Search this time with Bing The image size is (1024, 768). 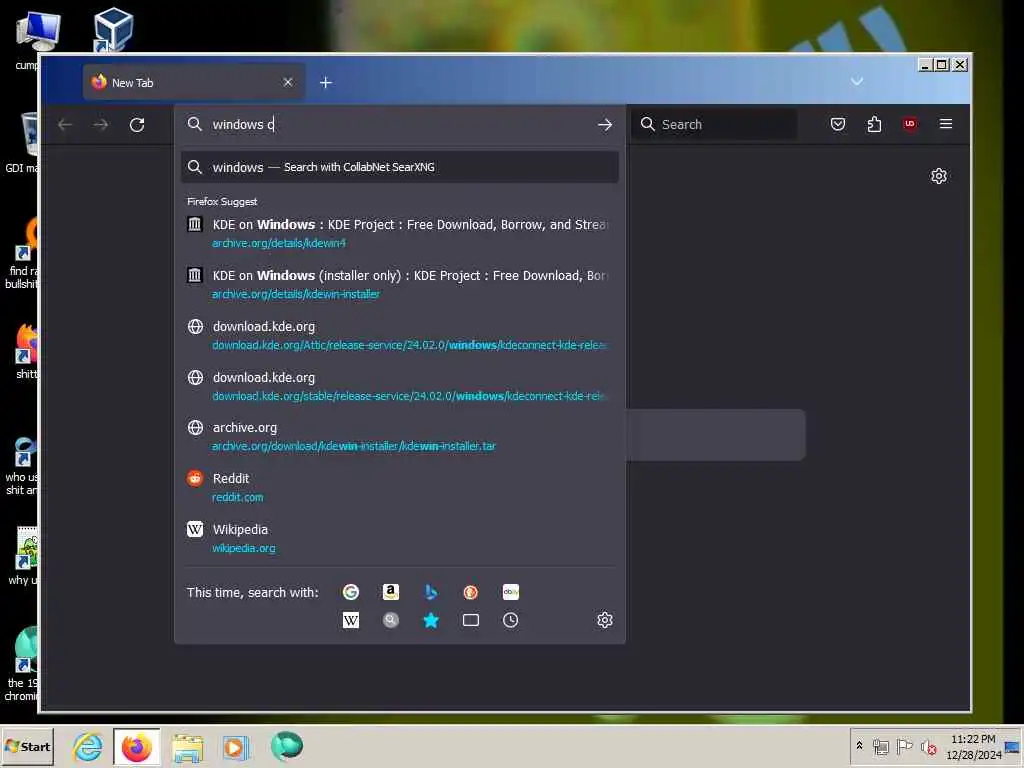coord(430,592)
